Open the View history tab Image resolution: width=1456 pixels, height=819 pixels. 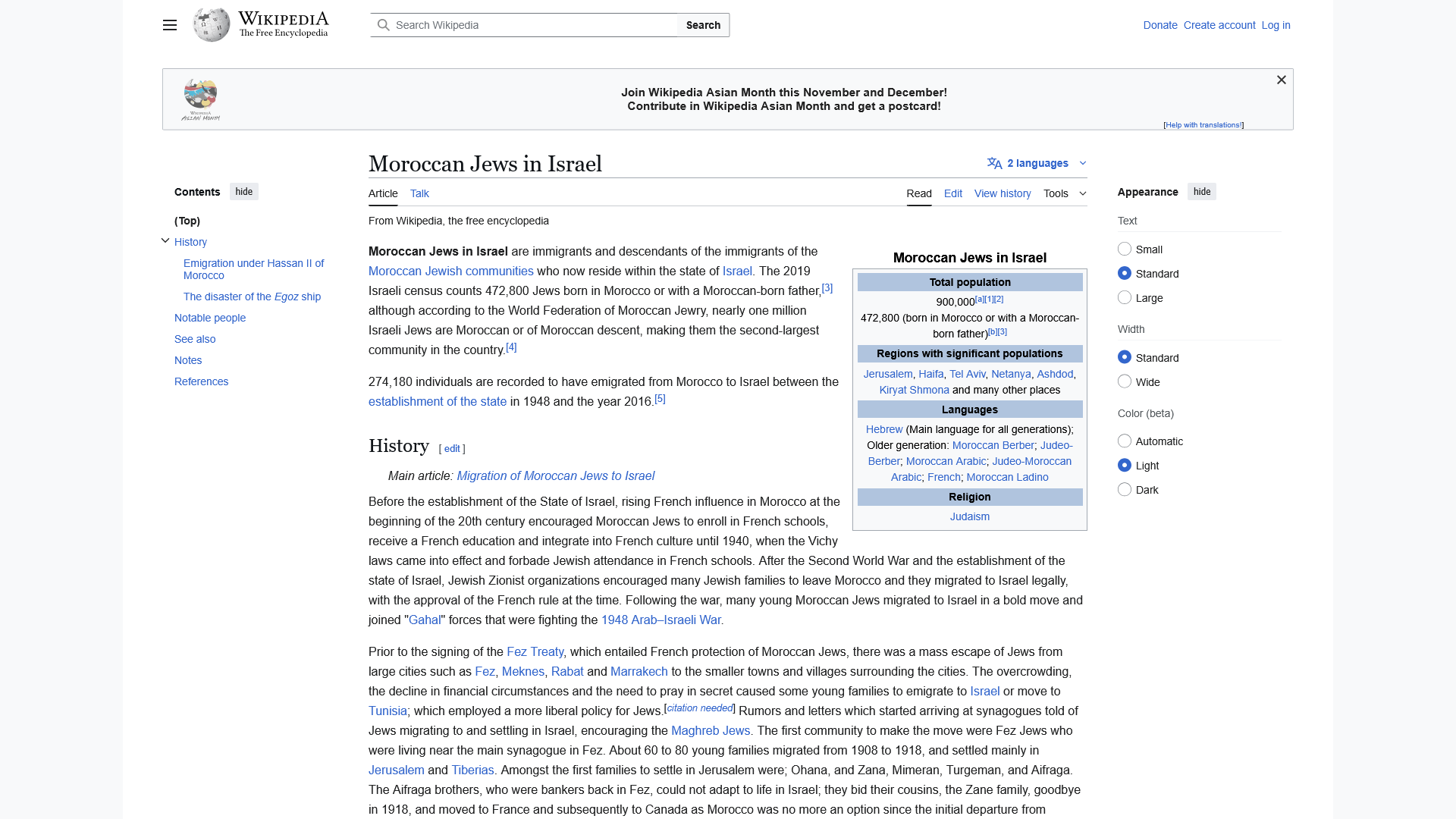click(x=1002, y=193)
